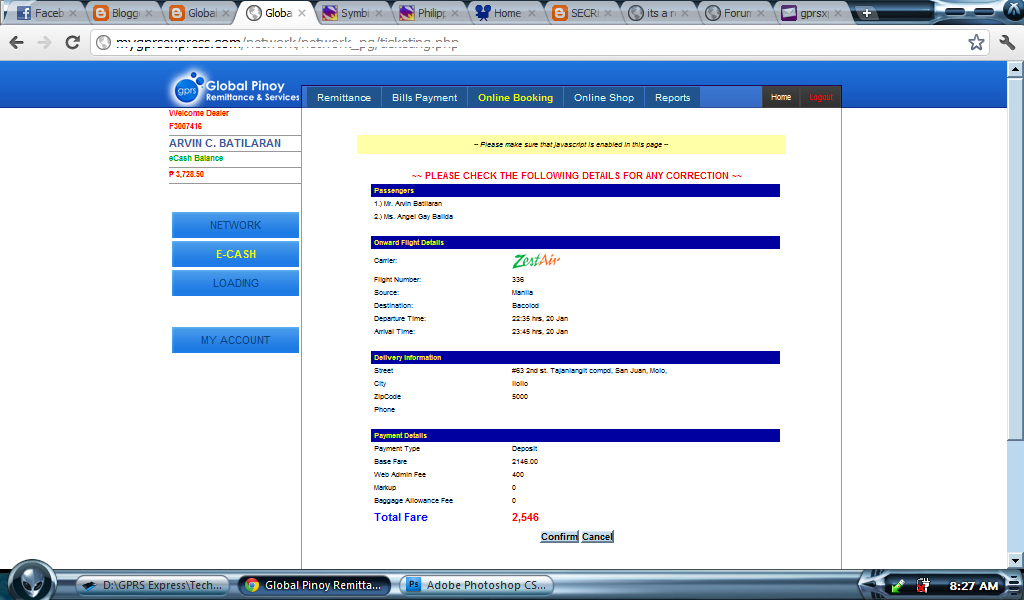Open the Remittance menu
Viewport: 1024px width, 600px height.
click(x=344, y=97)
